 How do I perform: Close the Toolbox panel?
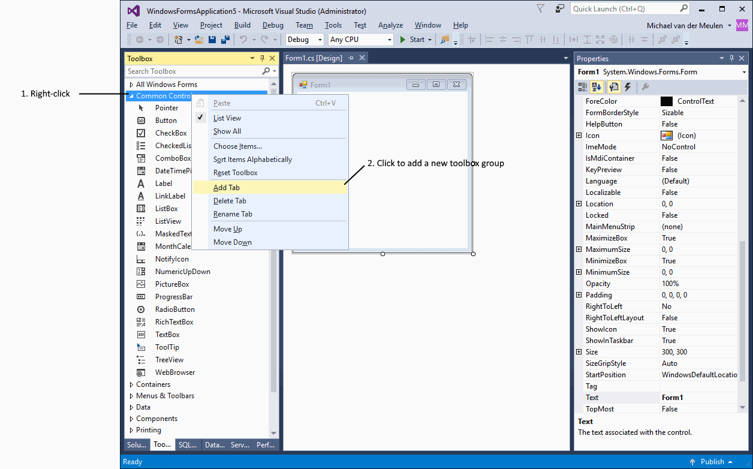(272, 58)
